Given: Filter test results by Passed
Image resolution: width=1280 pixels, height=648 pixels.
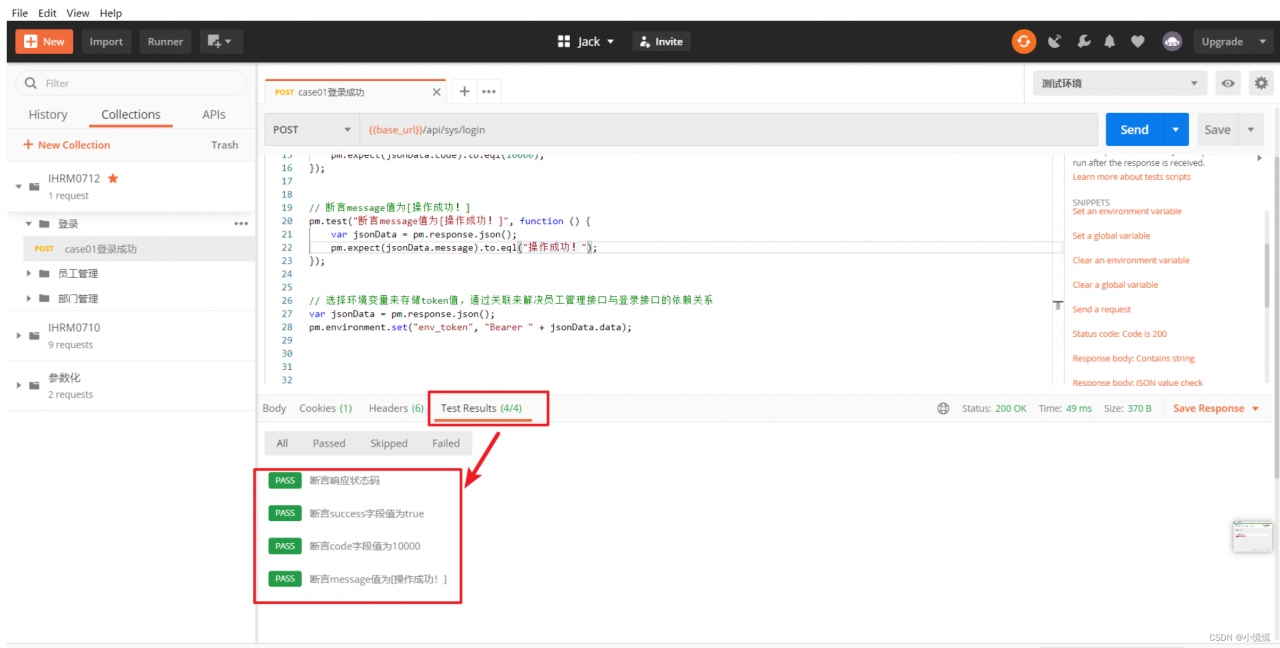Looking at the screenshot, I should [x=329, y=443].
